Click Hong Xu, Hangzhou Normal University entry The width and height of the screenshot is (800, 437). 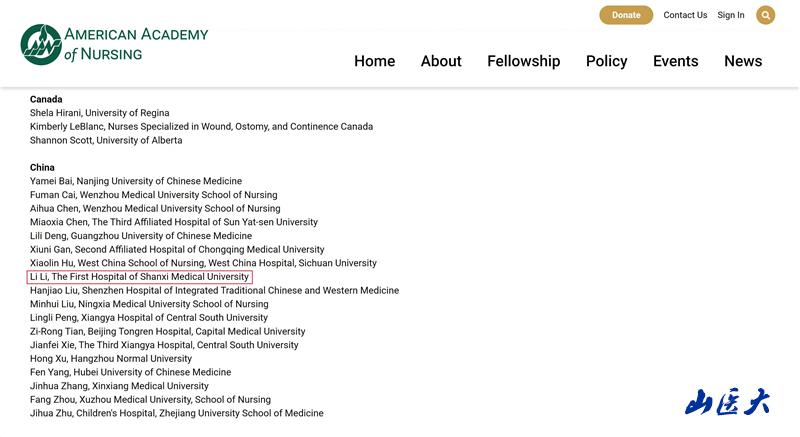pyautogui.click(x=110, y=358)
